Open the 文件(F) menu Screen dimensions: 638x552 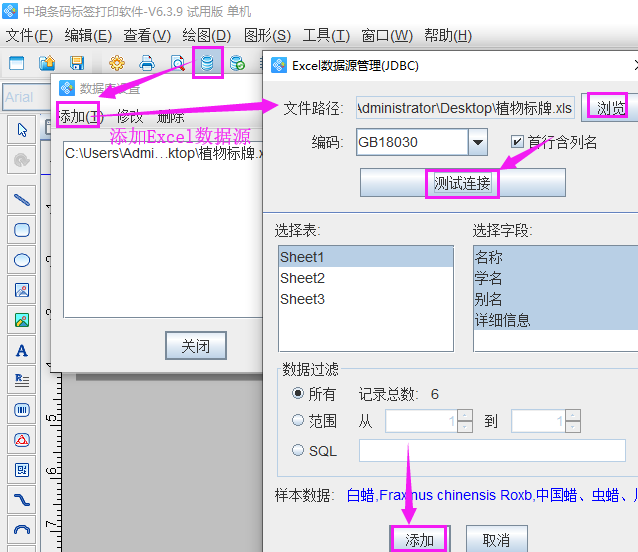29,35
